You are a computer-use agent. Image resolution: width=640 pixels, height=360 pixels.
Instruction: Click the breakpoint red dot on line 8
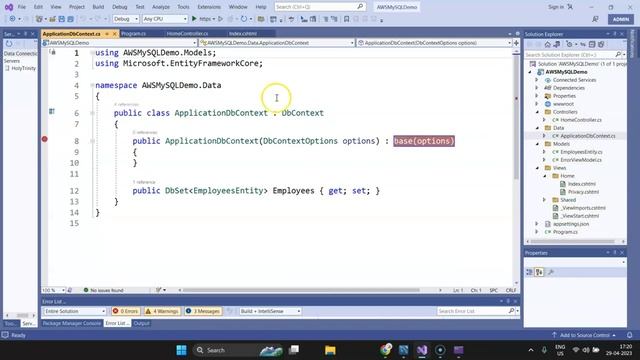pyautogui.click(x=44, y=139)
